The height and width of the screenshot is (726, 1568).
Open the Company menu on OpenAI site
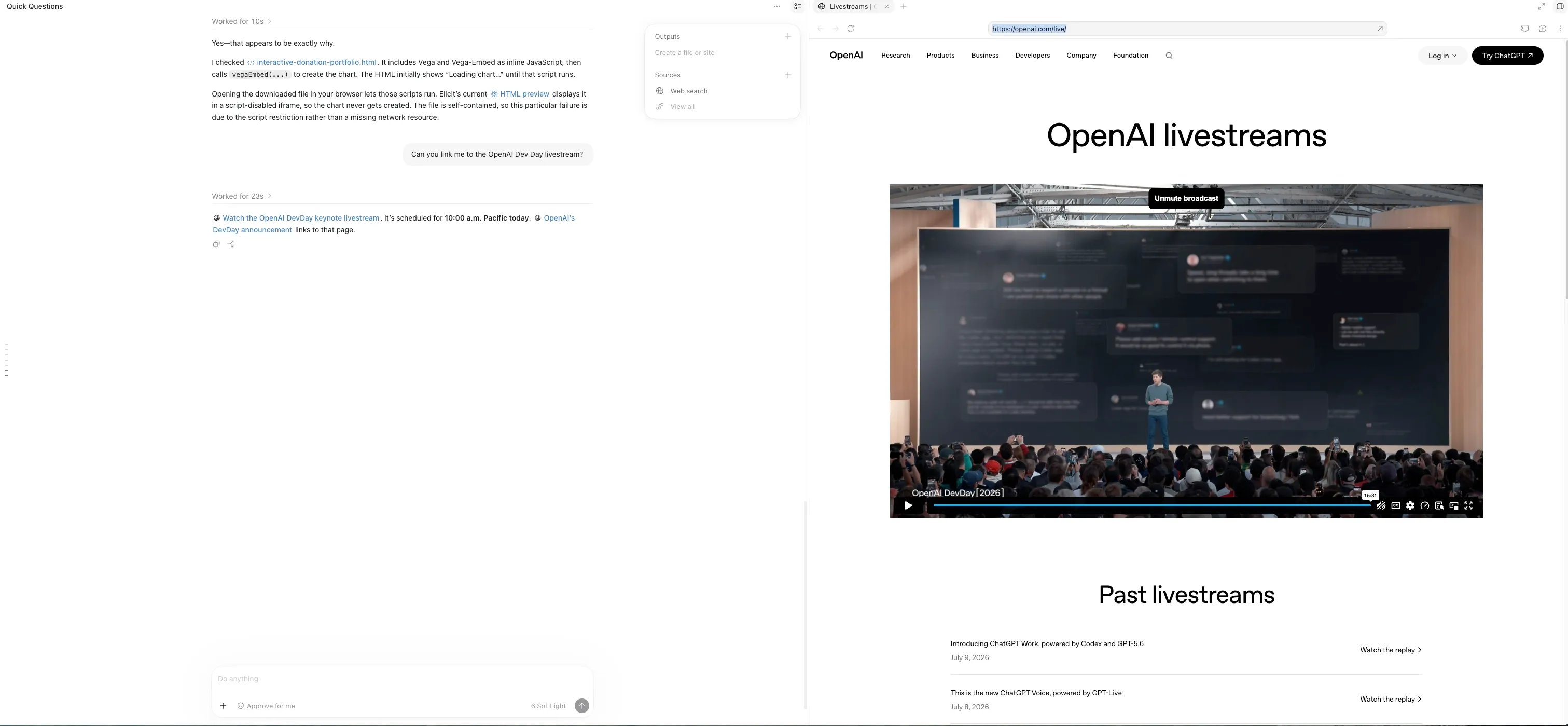[x=1081, y=56]
